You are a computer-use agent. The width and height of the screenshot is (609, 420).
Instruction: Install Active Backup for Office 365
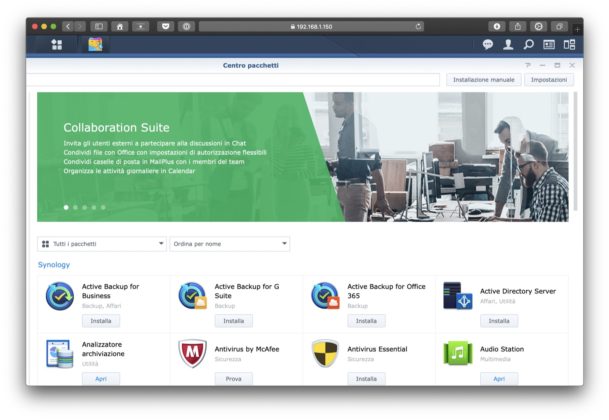click(x=366, y=321)
